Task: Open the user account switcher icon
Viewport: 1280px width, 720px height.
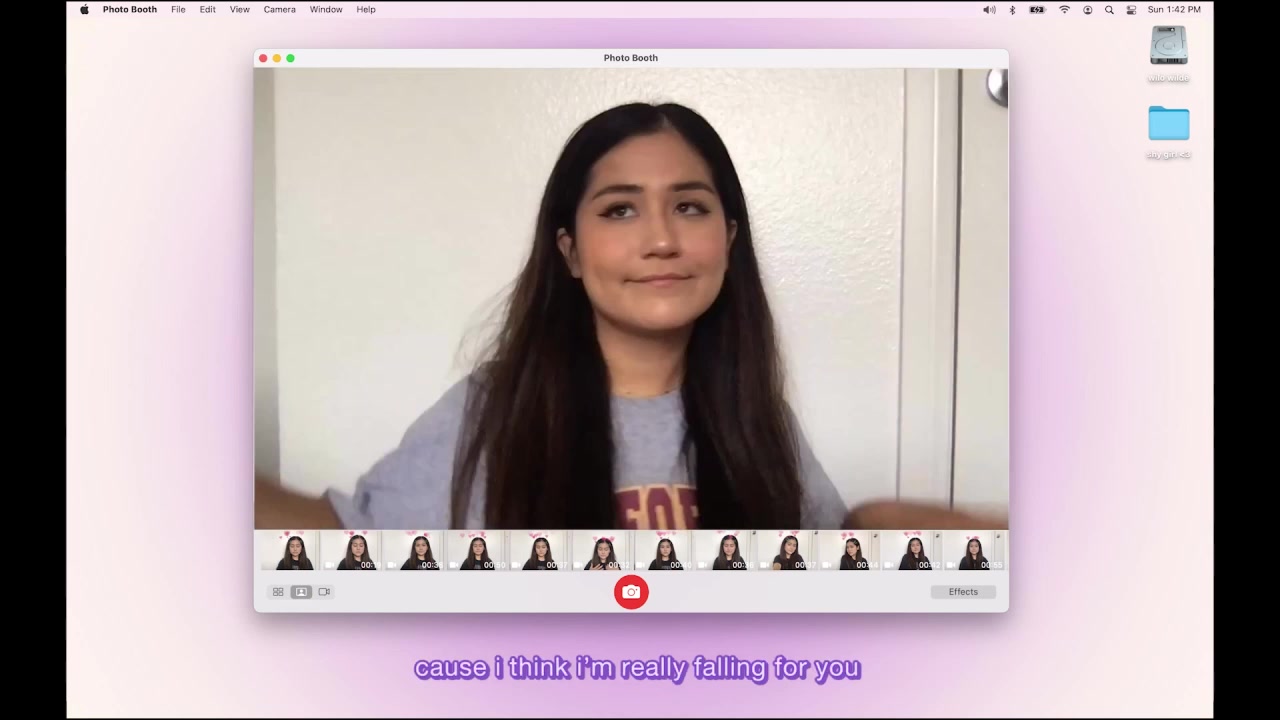Action: 1088,9
